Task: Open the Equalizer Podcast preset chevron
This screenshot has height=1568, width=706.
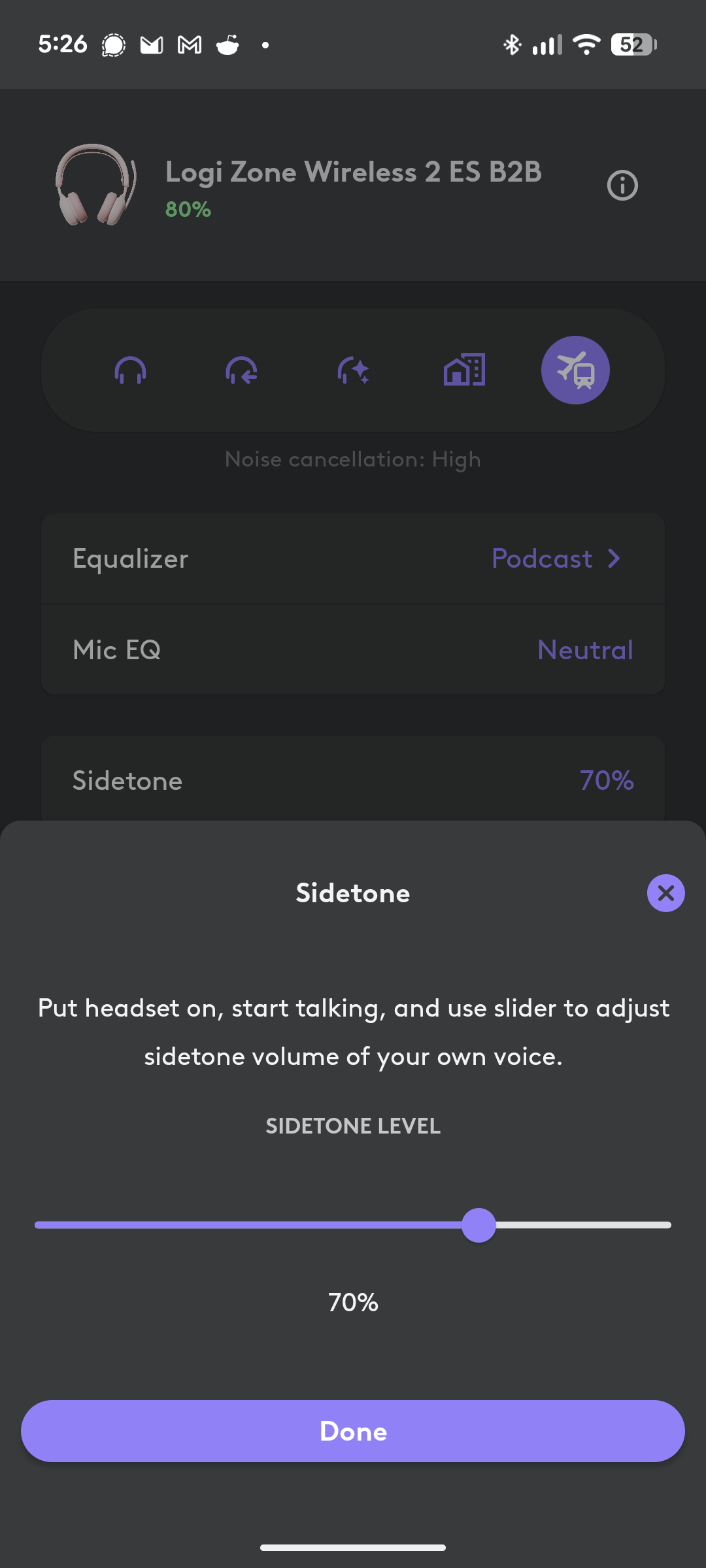Action: [613, 559]
